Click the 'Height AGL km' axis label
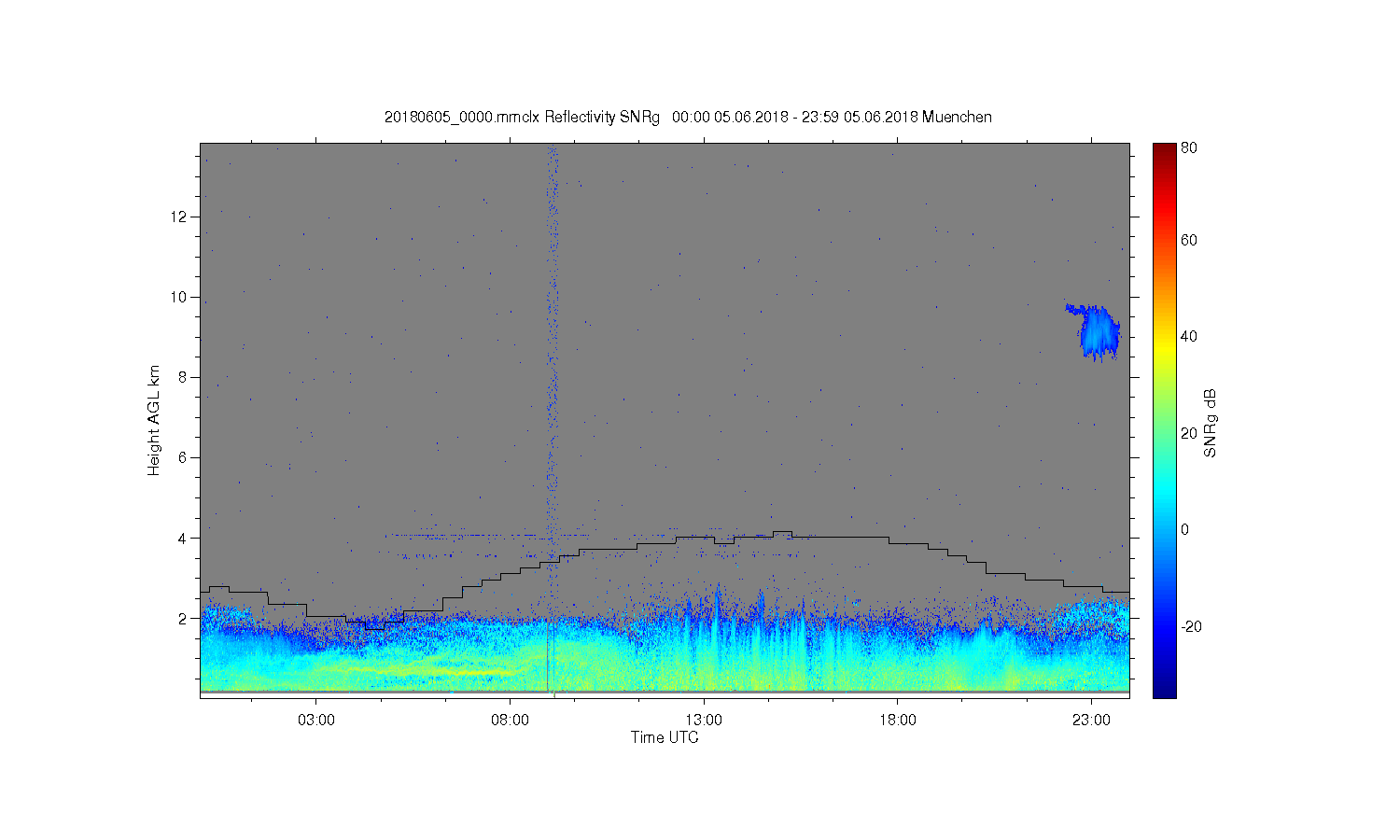The height and width of the screenshot is (840, 1400). 154,420
